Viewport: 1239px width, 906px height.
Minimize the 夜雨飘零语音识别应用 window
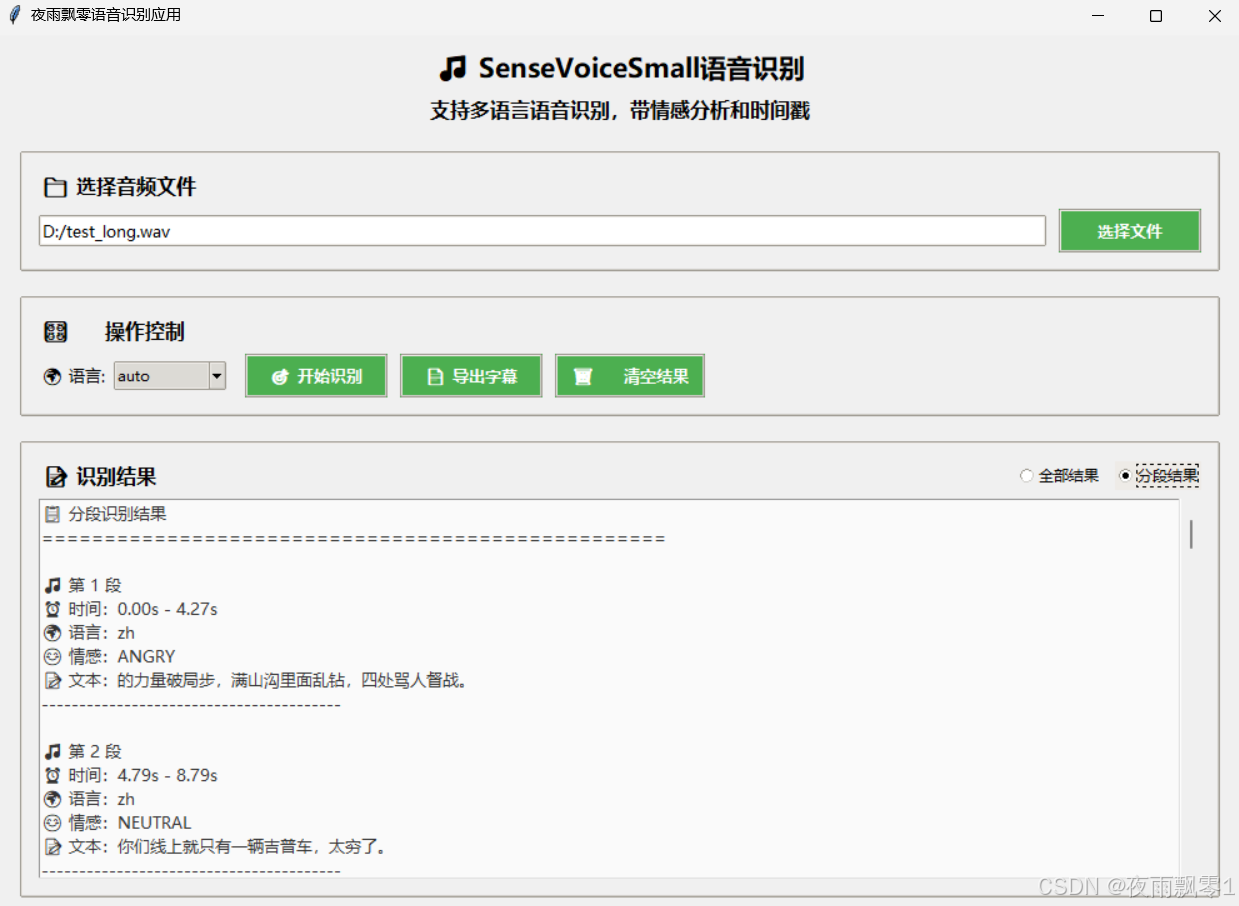click(x=1098, y=16)
